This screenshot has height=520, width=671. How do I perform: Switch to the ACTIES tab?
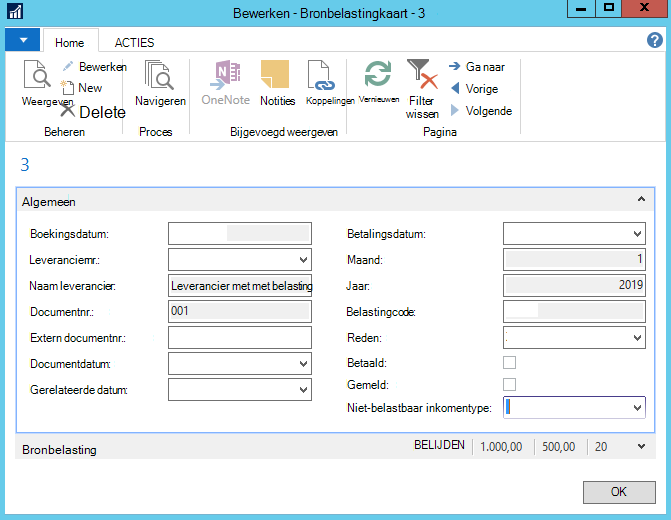pyautogui.click(x=134, y=43)
